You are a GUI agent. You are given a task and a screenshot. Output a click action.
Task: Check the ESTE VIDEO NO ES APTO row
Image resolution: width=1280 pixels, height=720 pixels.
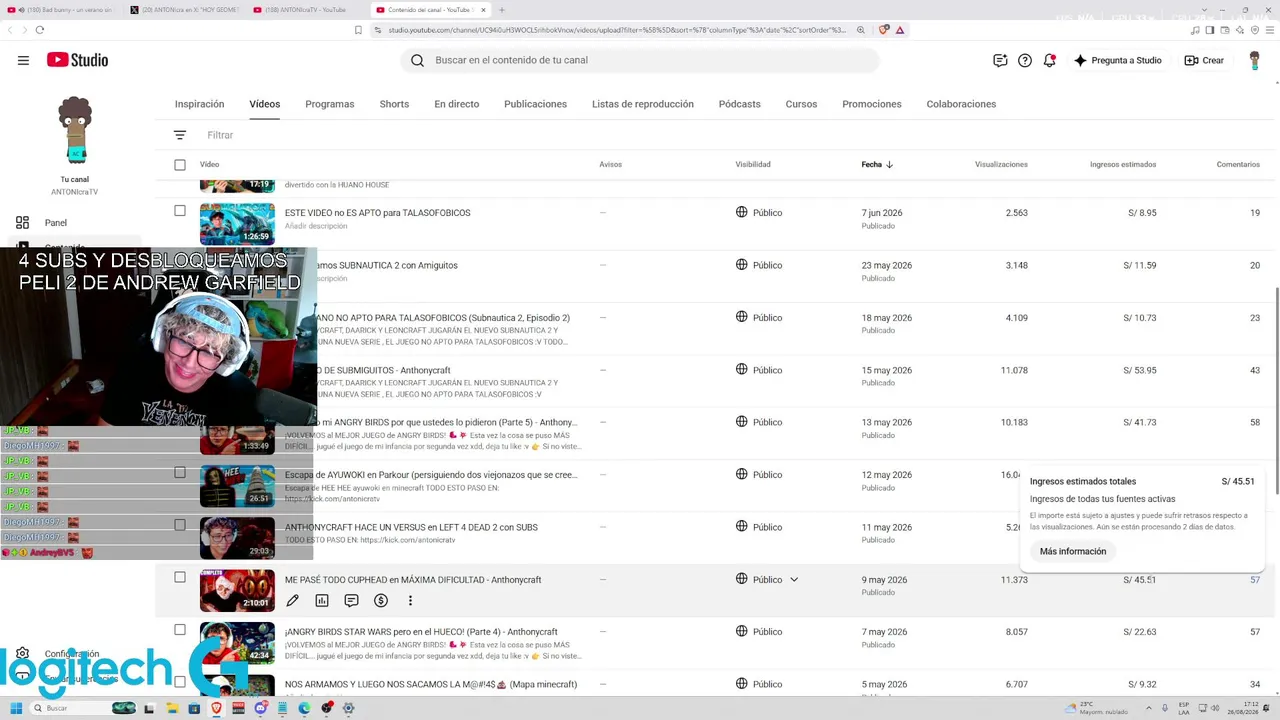point(180,211)
